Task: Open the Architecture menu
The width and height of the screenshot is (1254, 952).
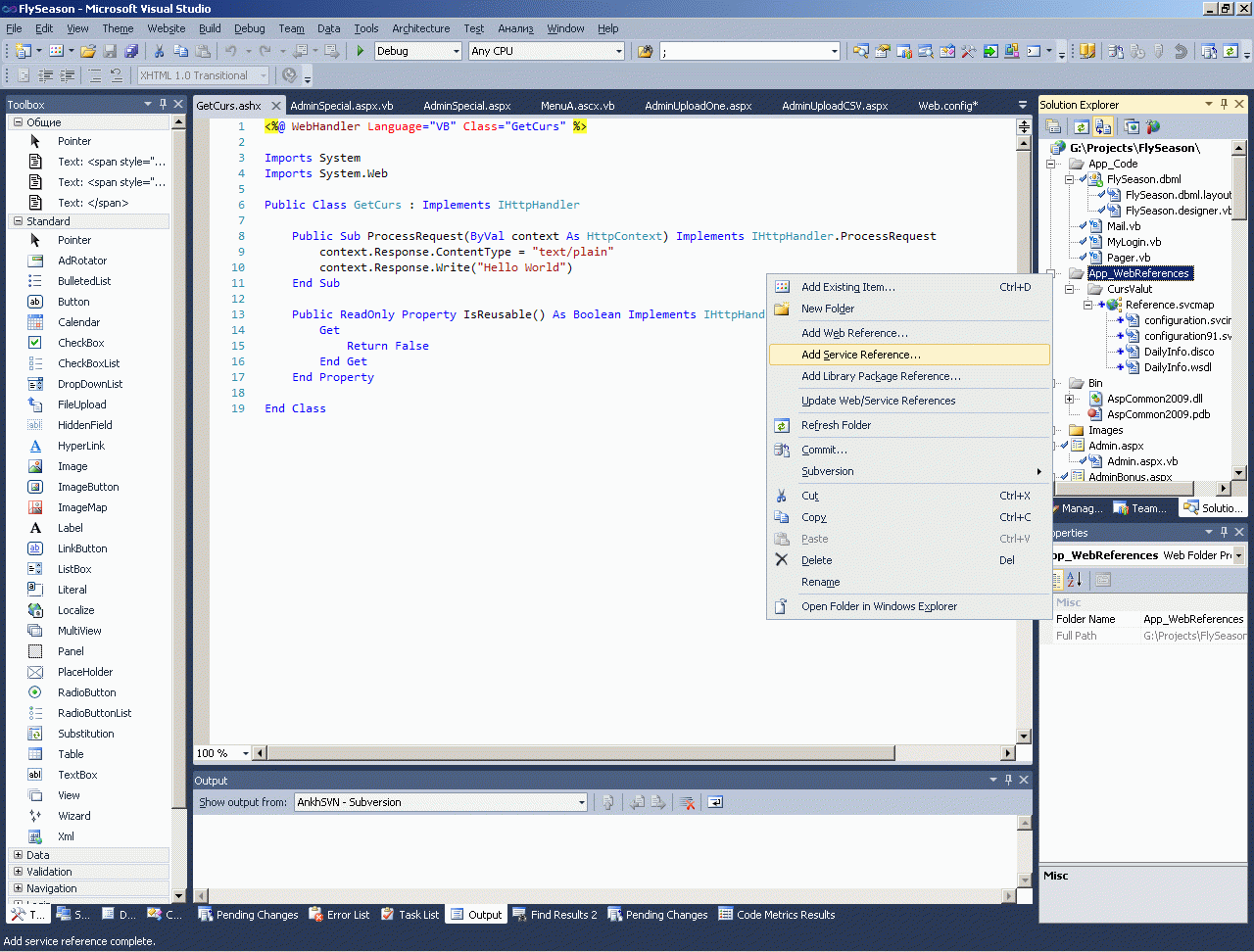Action: (x=420, y=28)
